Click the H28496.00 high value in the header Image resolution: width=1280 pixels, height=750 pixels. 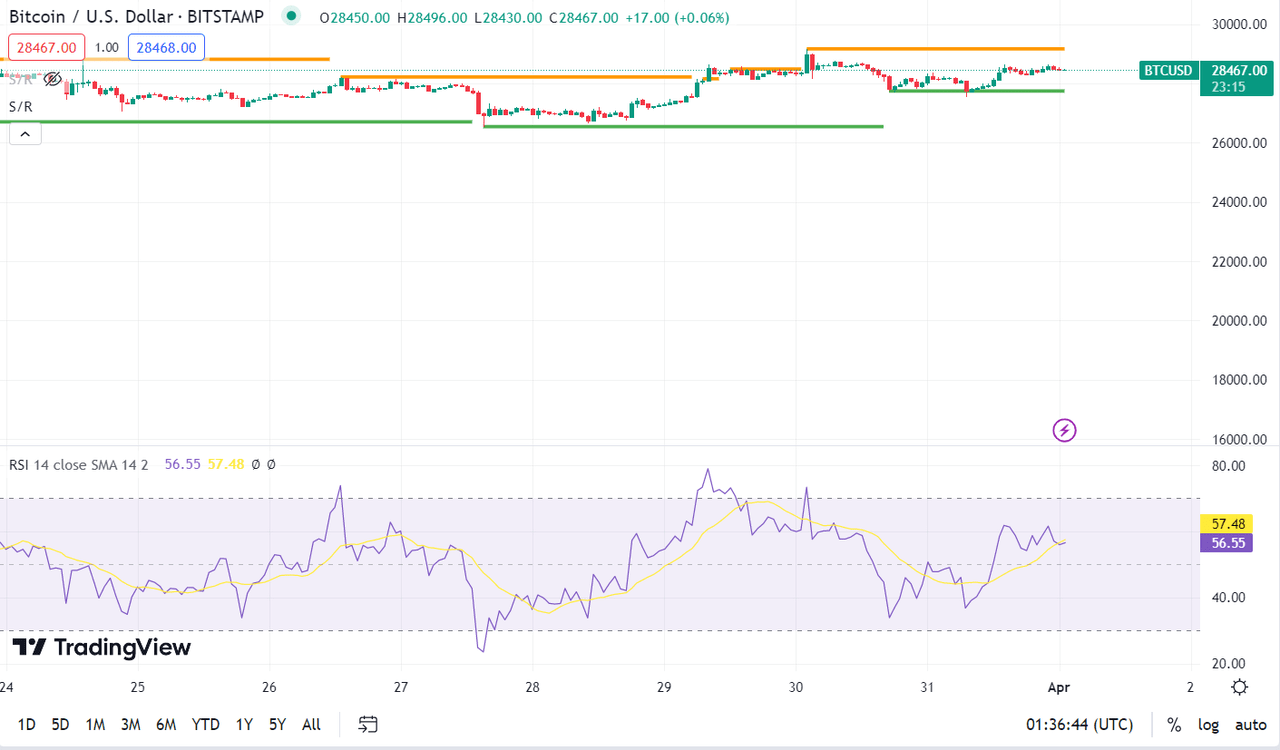[432, 18]
